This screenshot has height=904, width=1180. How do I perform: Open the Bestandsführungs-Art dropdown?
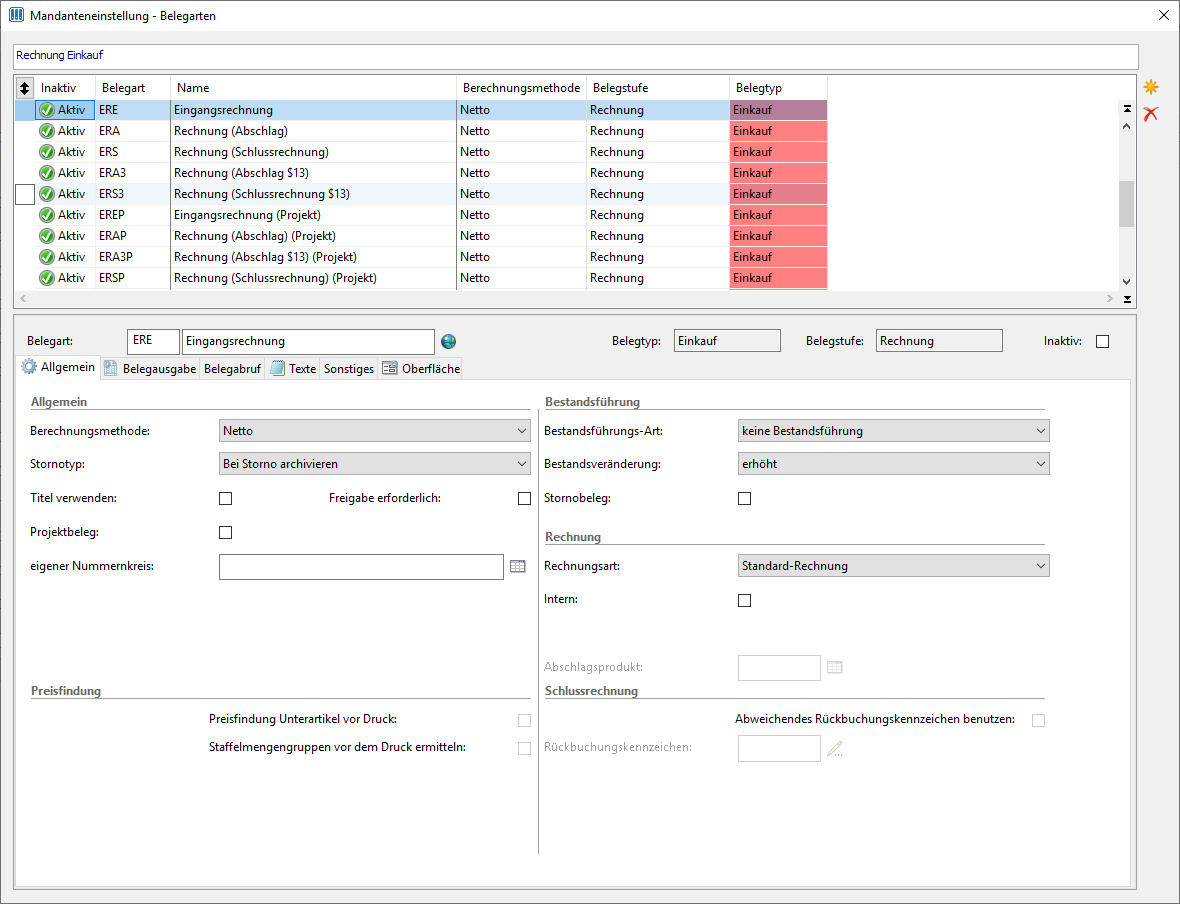coord(893,431)
